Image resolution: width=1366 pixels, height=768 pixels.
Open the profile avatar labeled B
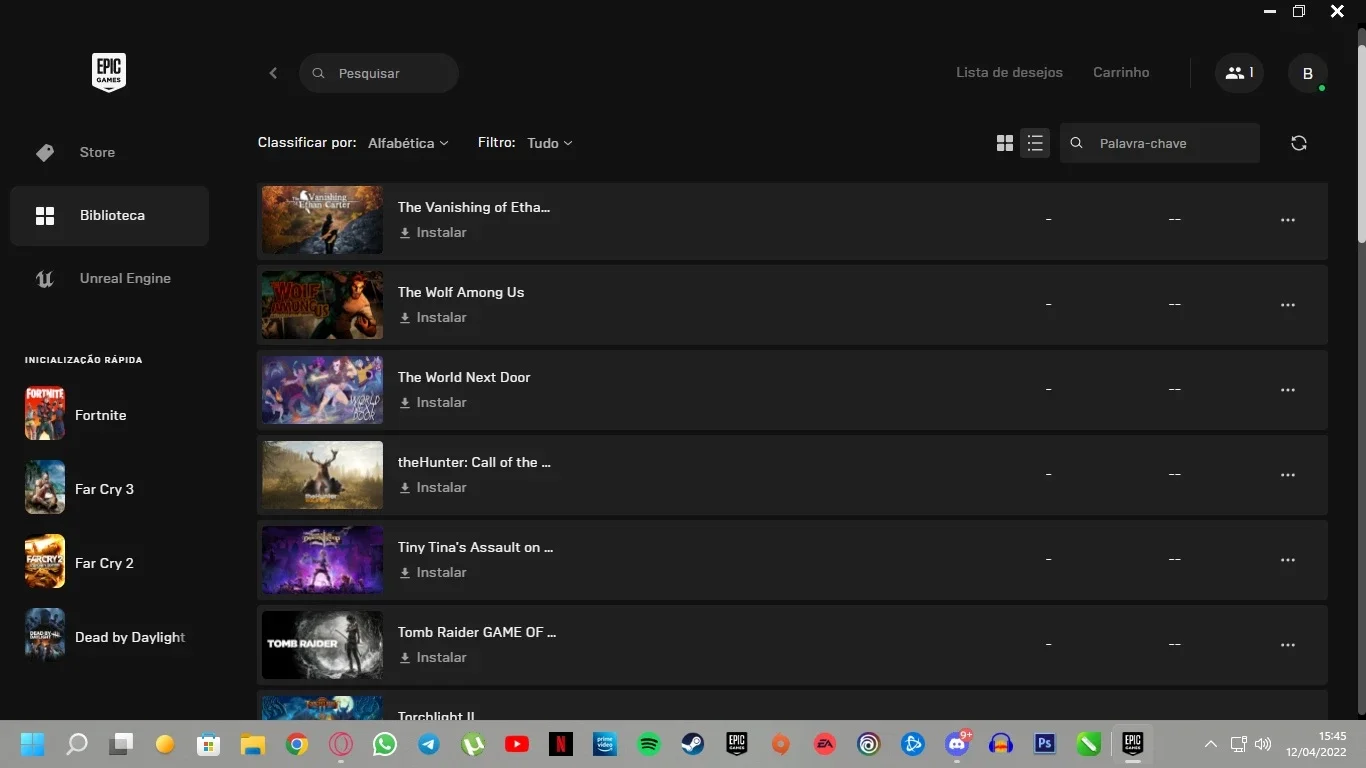1308,73
